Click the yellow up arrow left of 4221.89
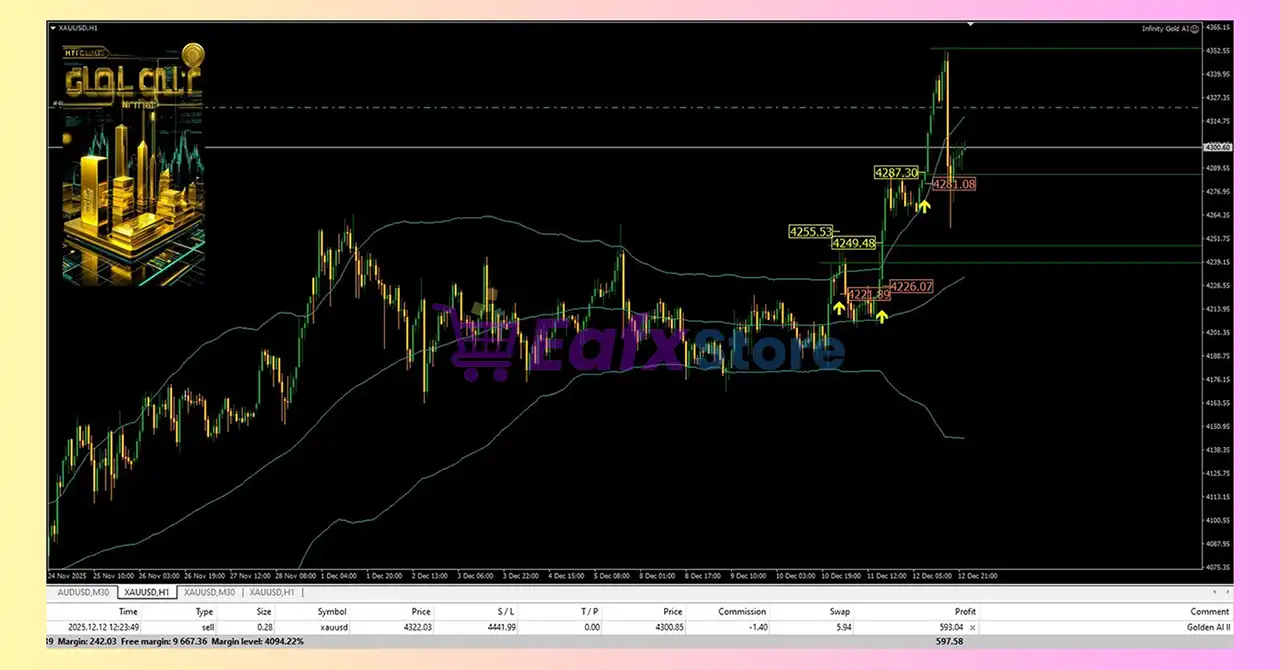The image size is (1280, 670). coord(838,307)
